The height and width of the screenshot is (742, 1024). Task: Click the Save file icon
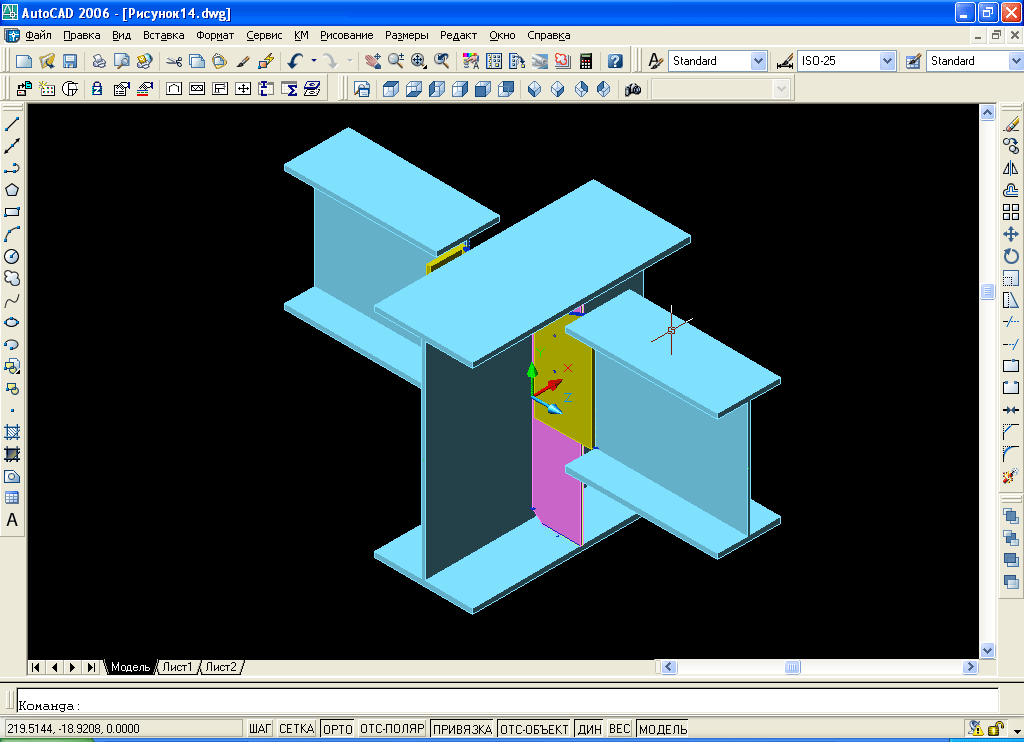click(70, 61)
